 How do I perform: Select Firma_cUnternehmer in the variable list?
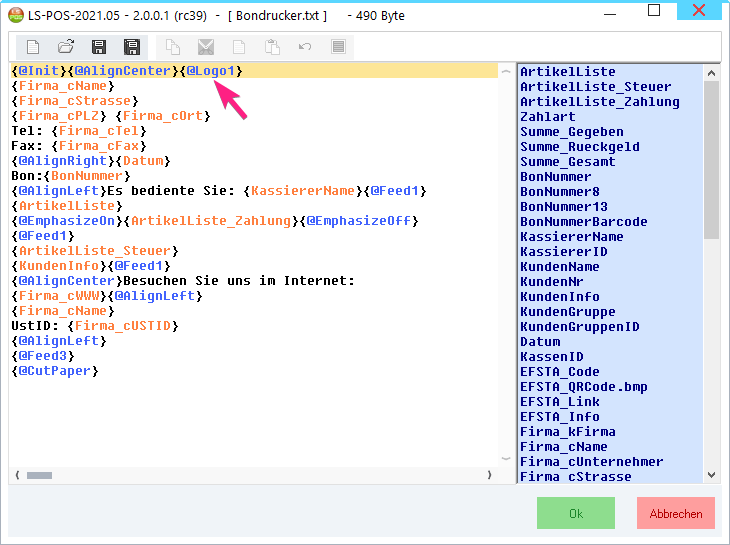592,462
